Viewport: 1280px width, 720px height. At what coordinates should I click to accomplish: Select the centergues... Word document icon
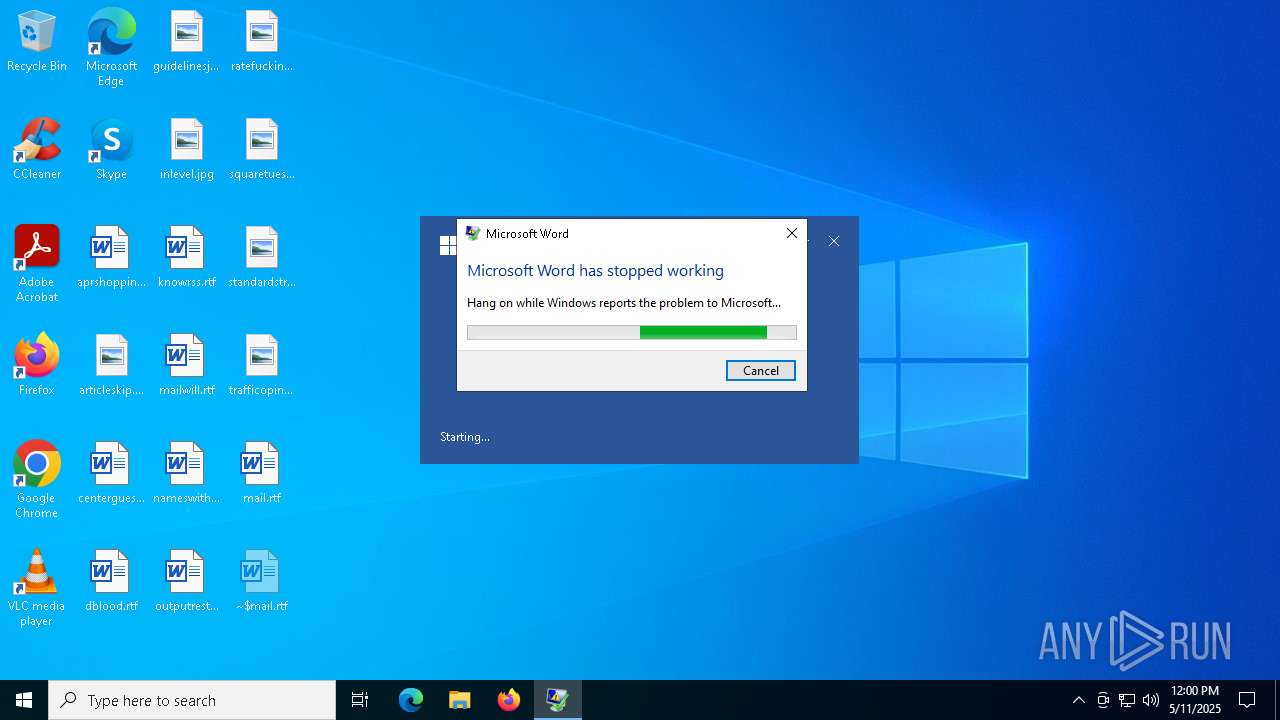[x=111, y=474]
